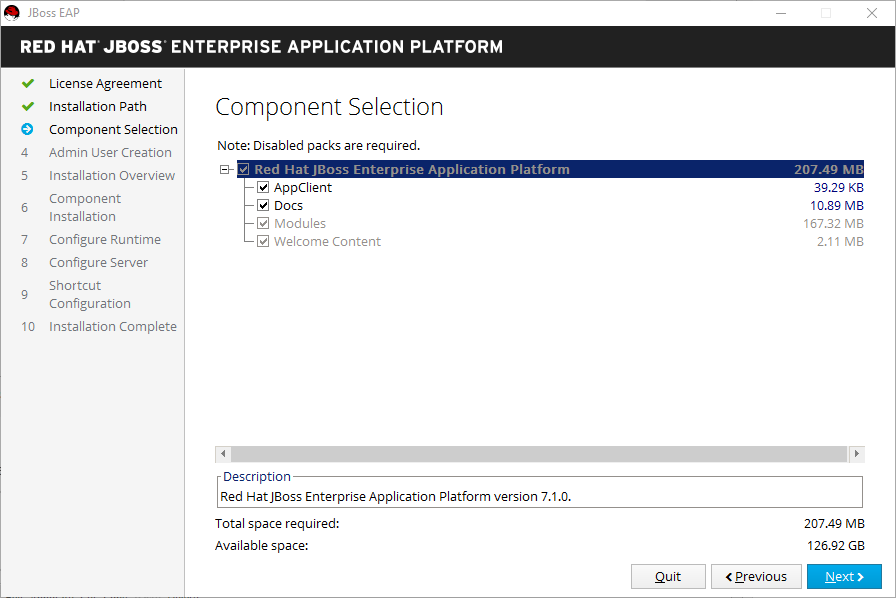896x598 pixels.
Task: Uncheck the AppClient checkbox
Action: point(263,187)
